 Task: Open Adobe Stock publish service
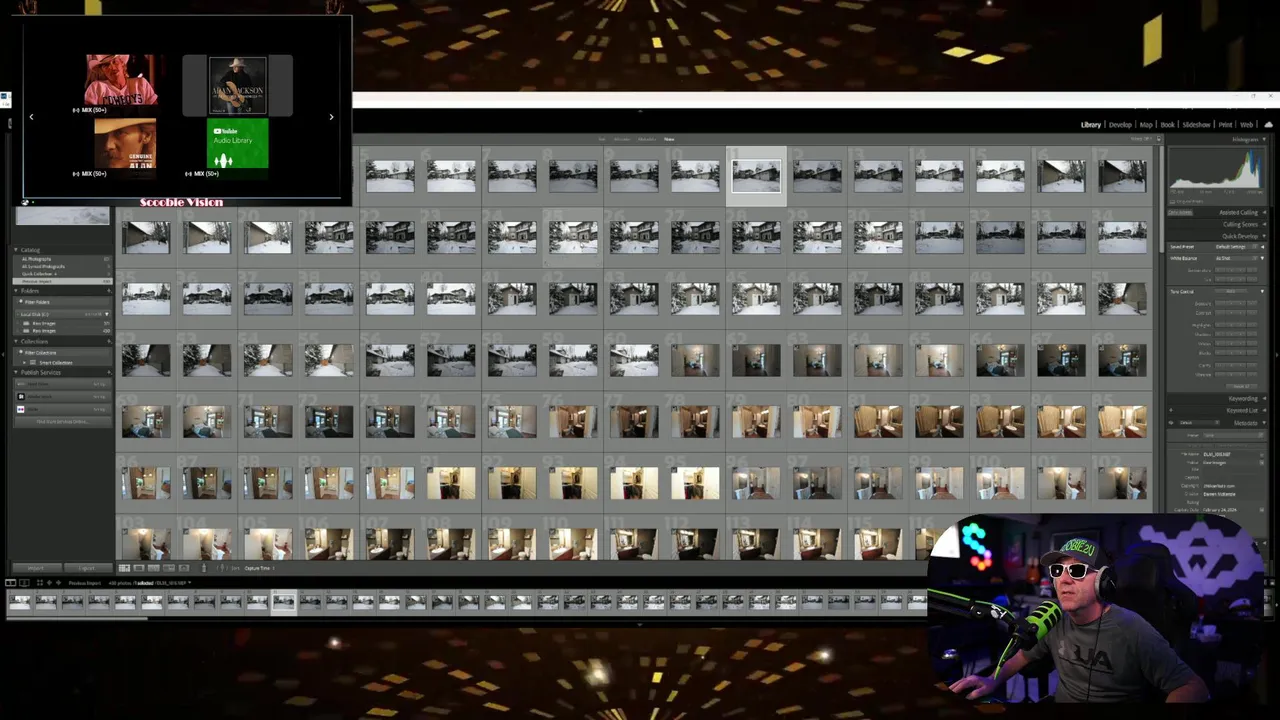pyautogui.click(x=64, y=397)
